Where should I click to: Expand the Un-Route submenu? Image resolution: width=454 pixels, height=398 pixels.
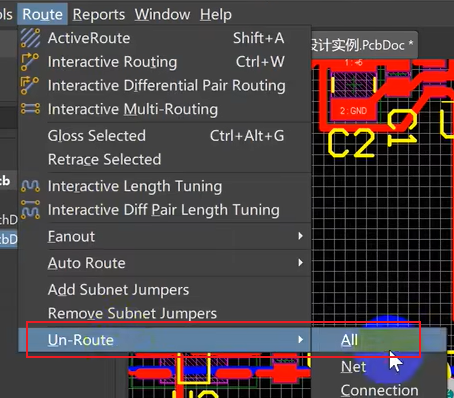165,340
